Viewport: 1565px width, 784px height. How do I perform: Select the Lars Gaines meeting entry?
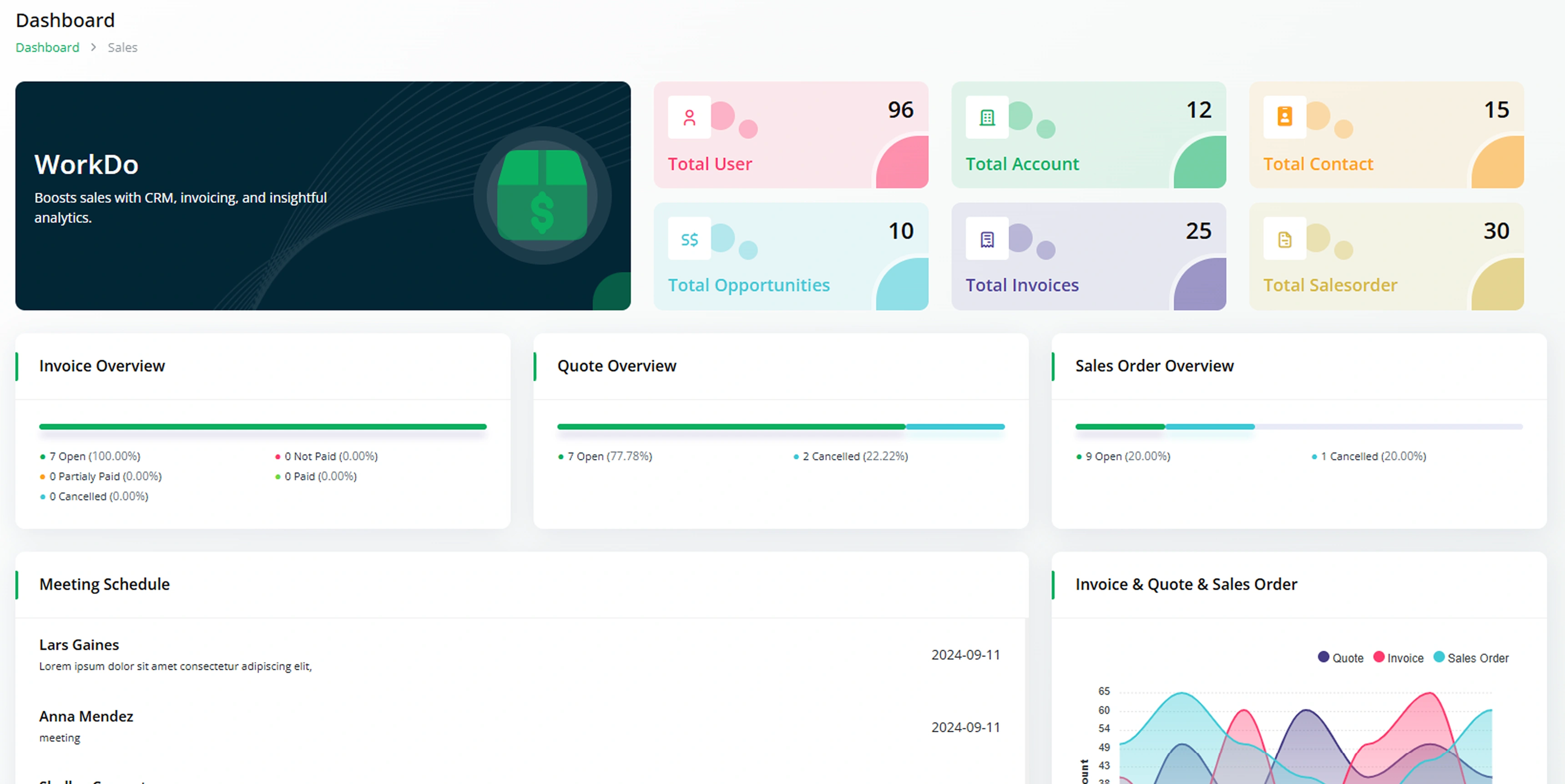(x=79, y=645)
